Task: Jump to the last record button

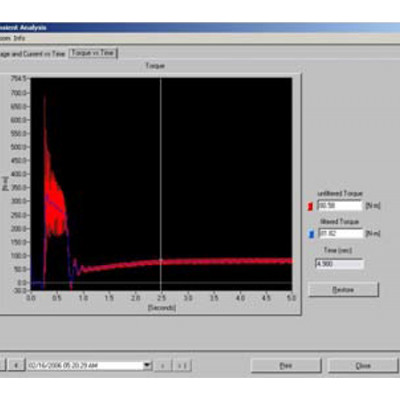Action: (182, 366)
